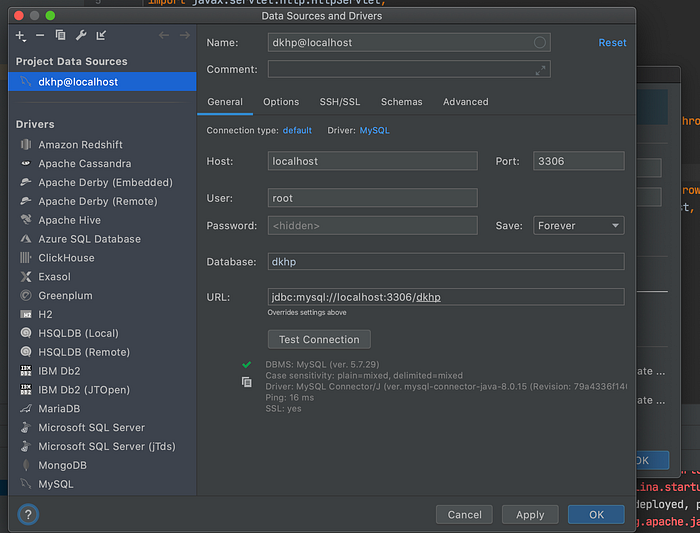Screen dimensions: 700x533
Task: Make data source global arrow icon
Action: pyautogui.click(x=101, y=35)
